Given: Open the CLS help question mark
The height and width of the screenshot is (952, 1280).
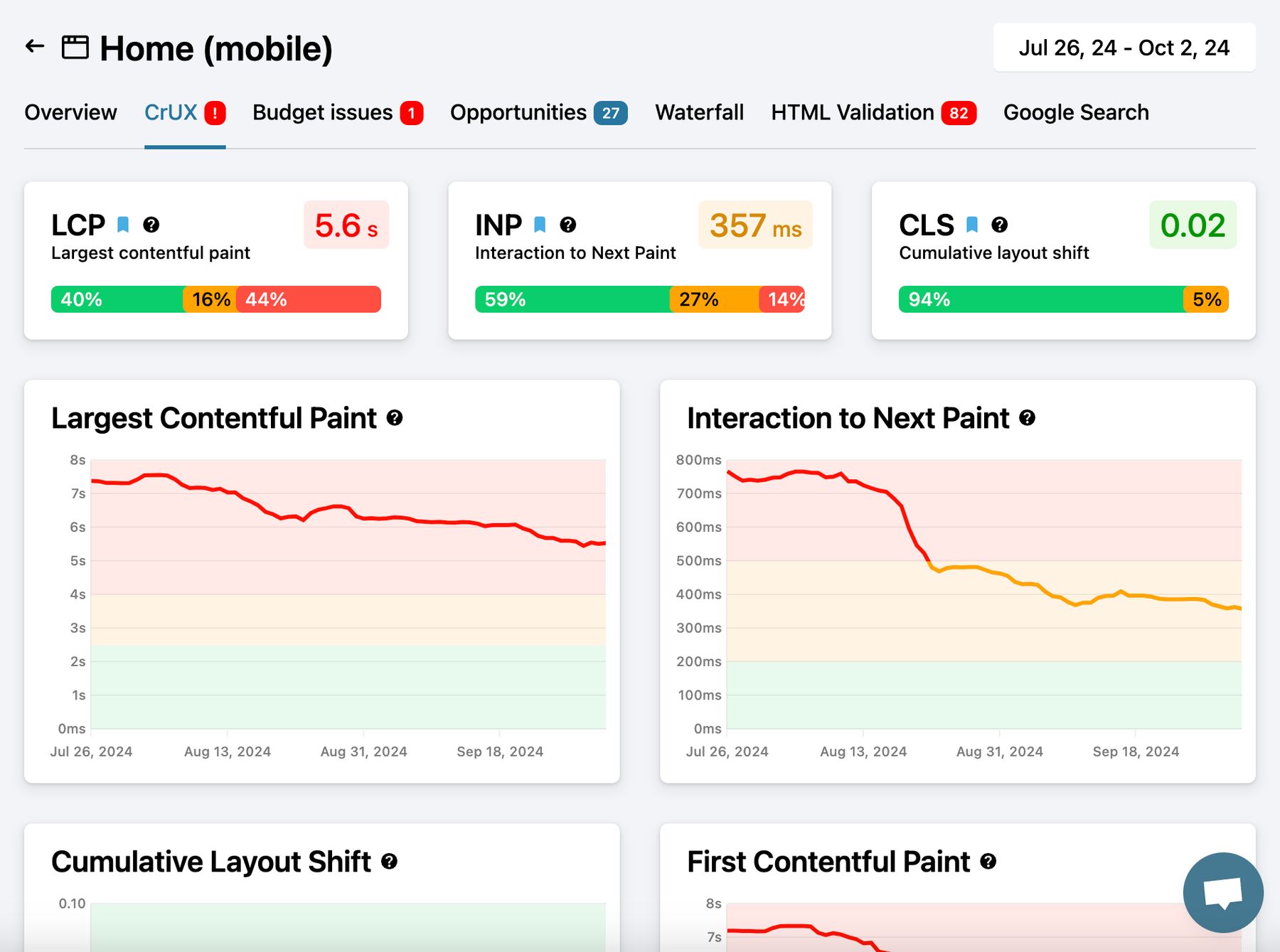Looking at the screenshot, I should click(999, 225).
